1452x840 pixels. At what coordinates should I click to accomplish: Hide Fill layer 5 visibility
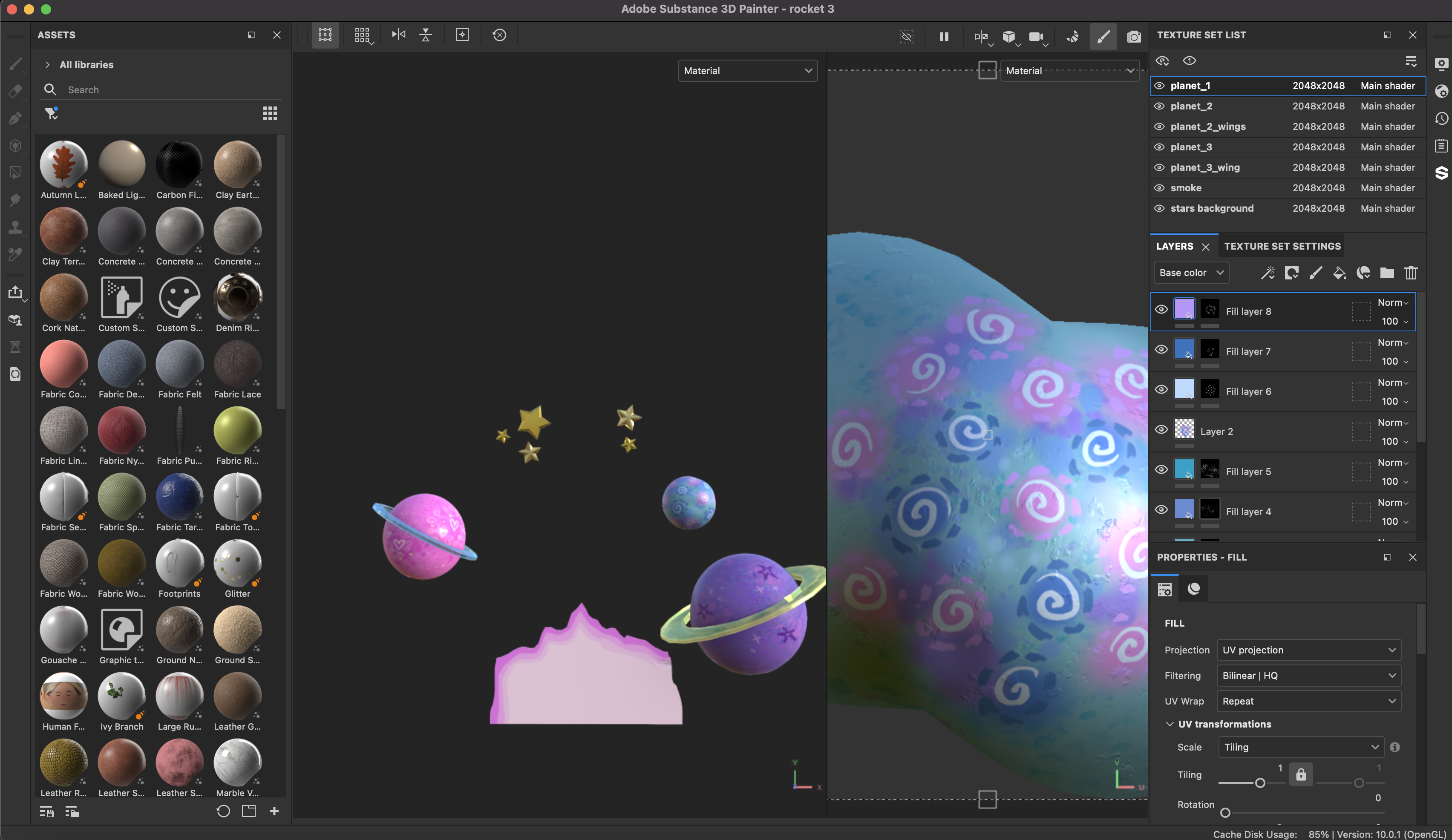1161,469
